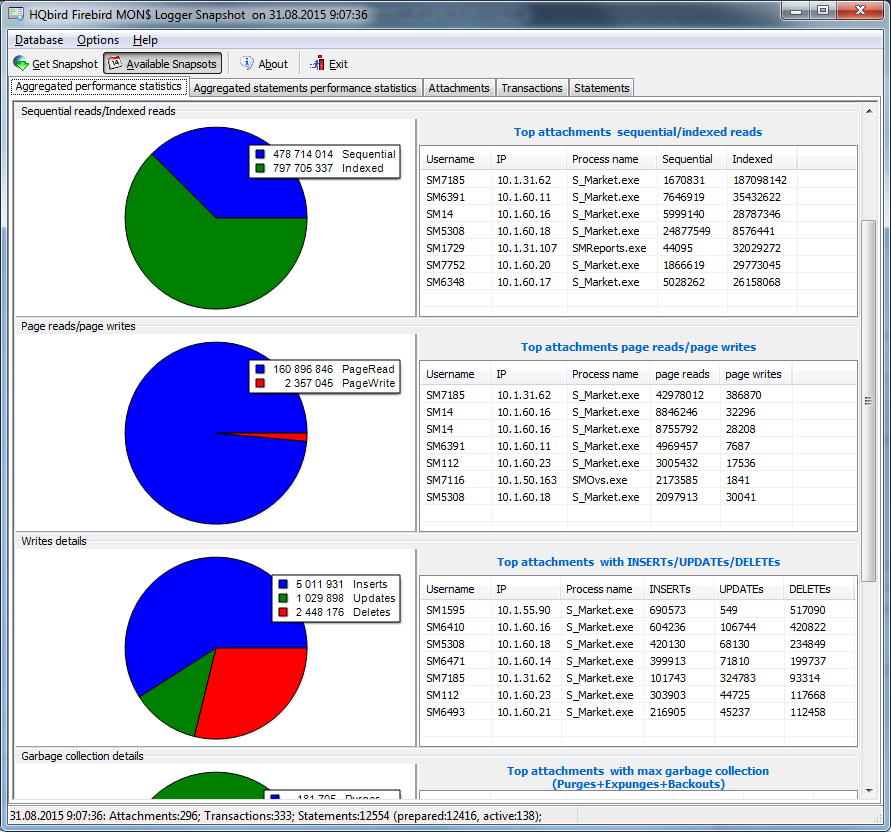Open the Options menu

98,40
